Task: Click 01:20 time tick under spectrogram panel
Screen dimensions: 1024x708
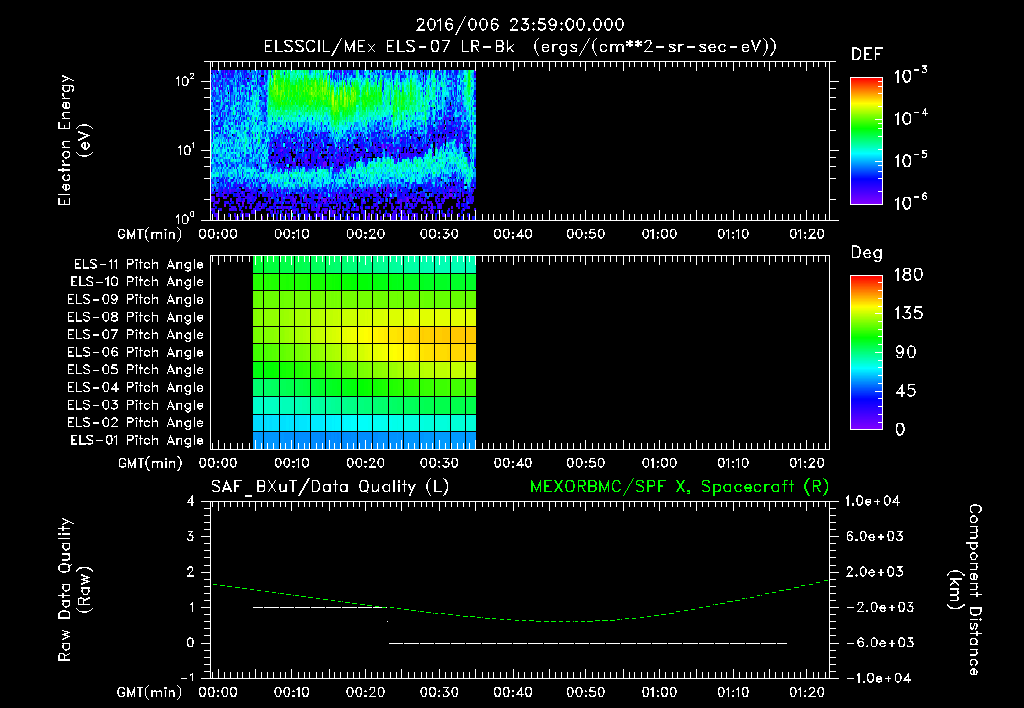Action: tap(807, 234)
